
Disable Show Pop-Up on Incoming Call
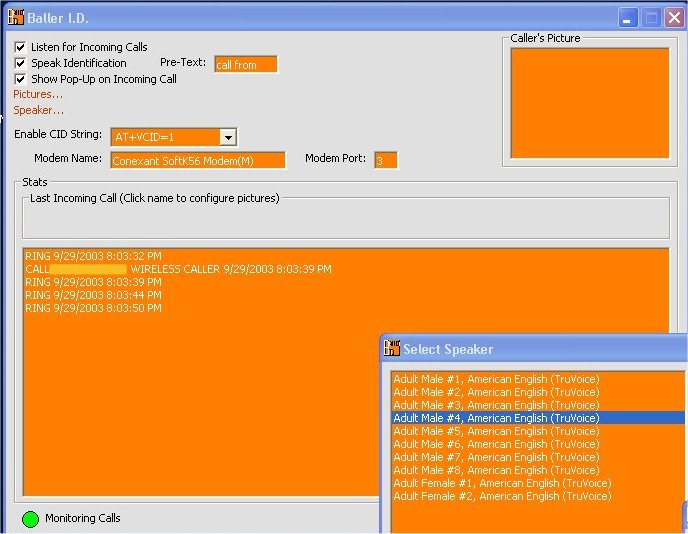[21, 79]
